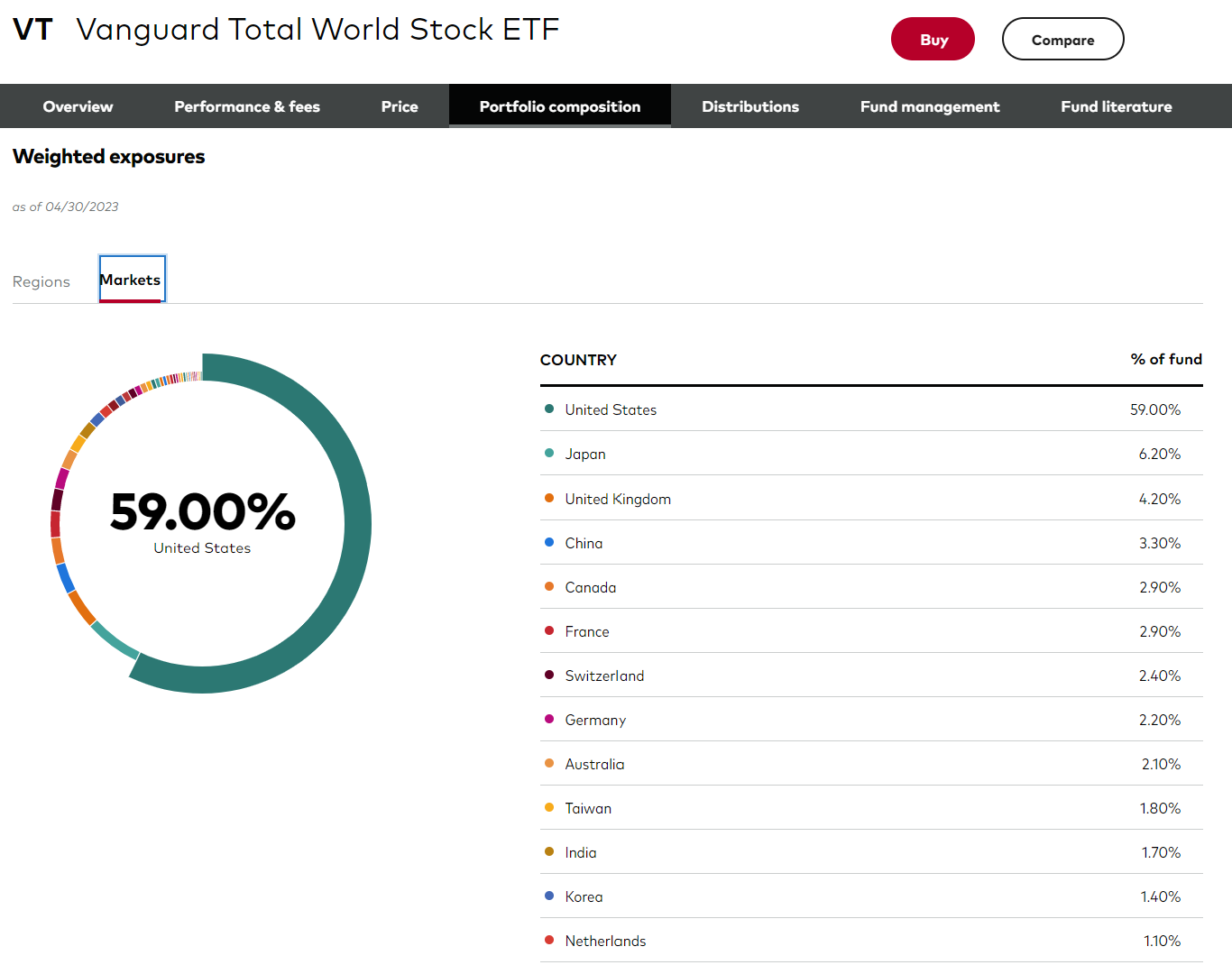The image size is (1232, 965).
Task: Click the 59.00% figure inside the donut
Action: (x=203, y=511)
